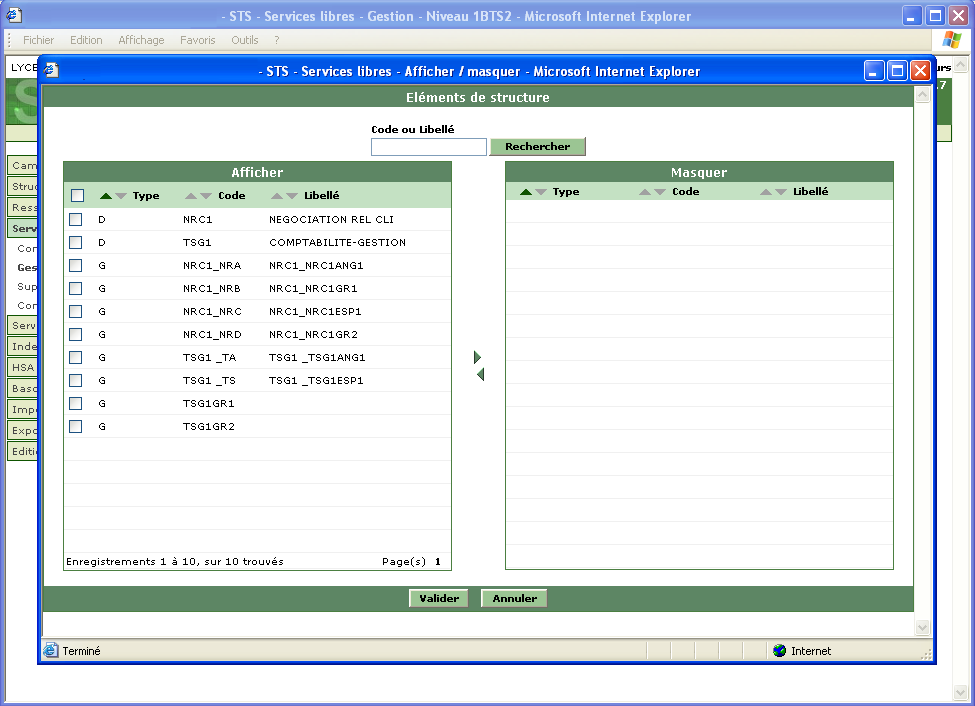Sort Masquer list by Code ascending
The image size is (975, 706).
click(x=645, y=192)
